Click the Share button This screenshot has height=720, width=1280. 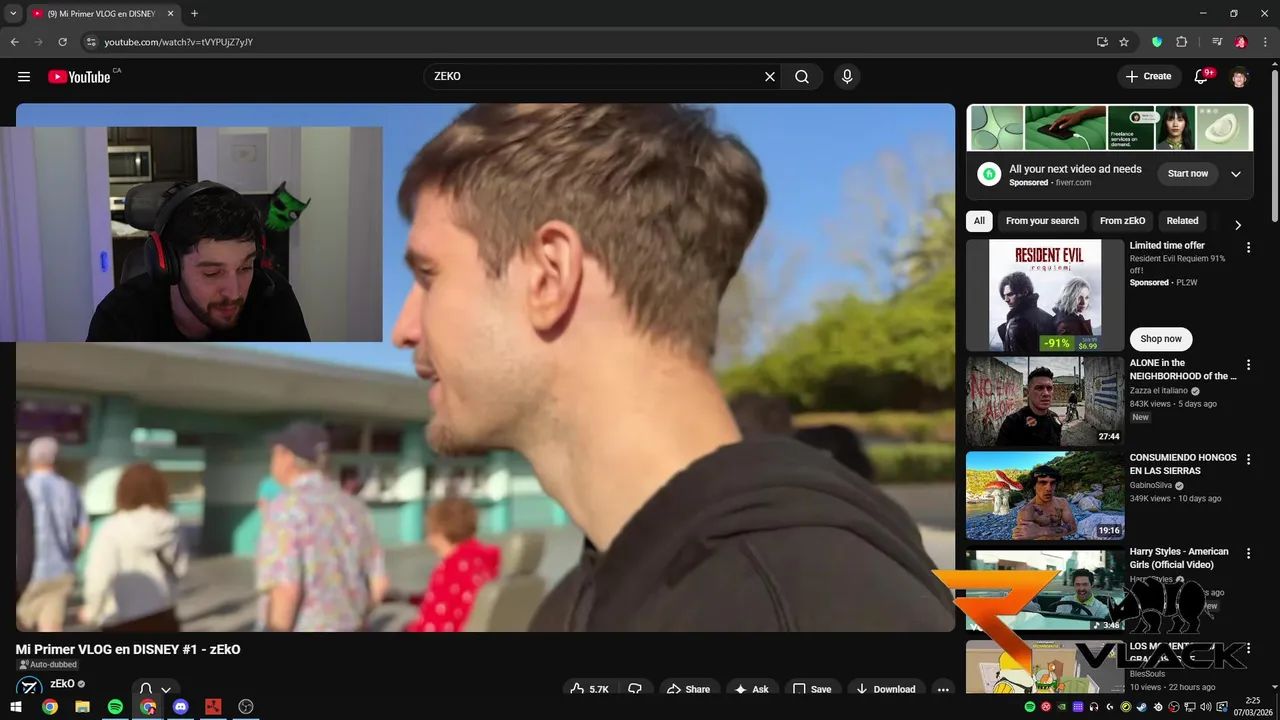(x=688, y=689)
